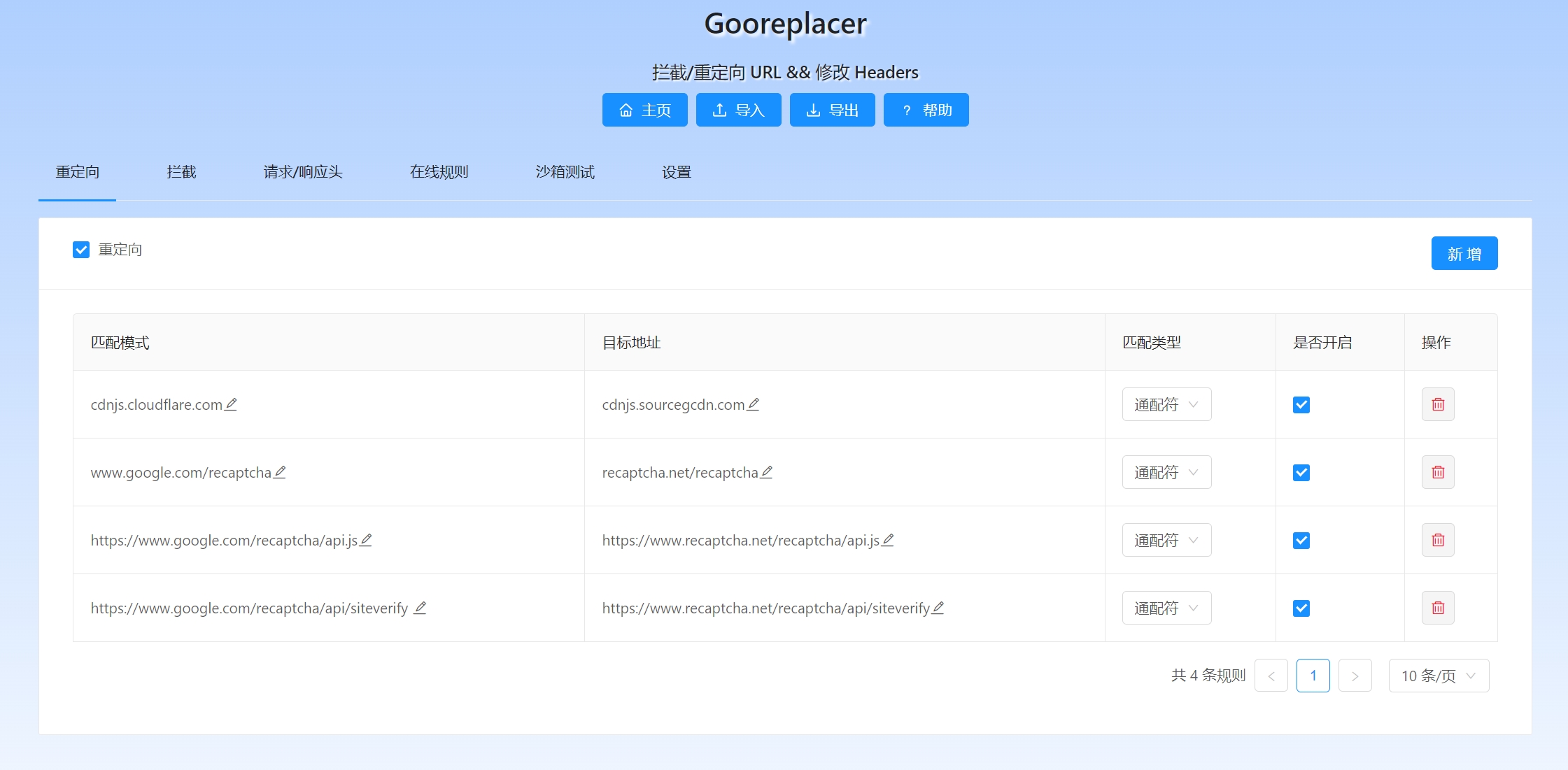This screenshot has width=1568, height=770.
Task: Switch to the 拦截 tab
Action: tap(181, 172)
